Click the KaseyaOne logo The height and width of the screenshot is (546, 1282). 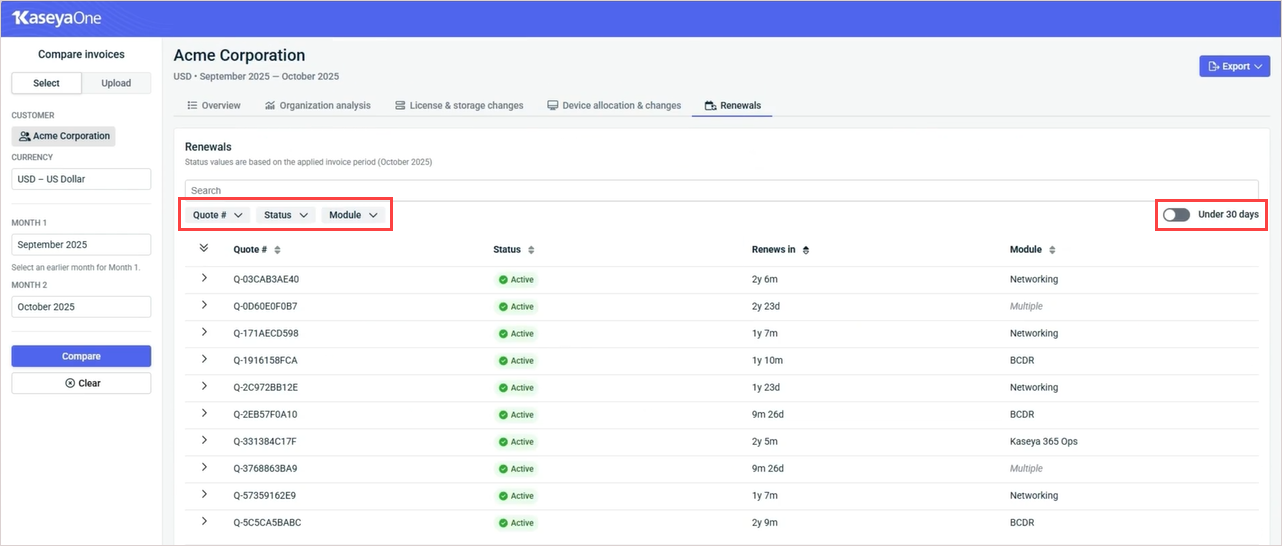[56, 18]
